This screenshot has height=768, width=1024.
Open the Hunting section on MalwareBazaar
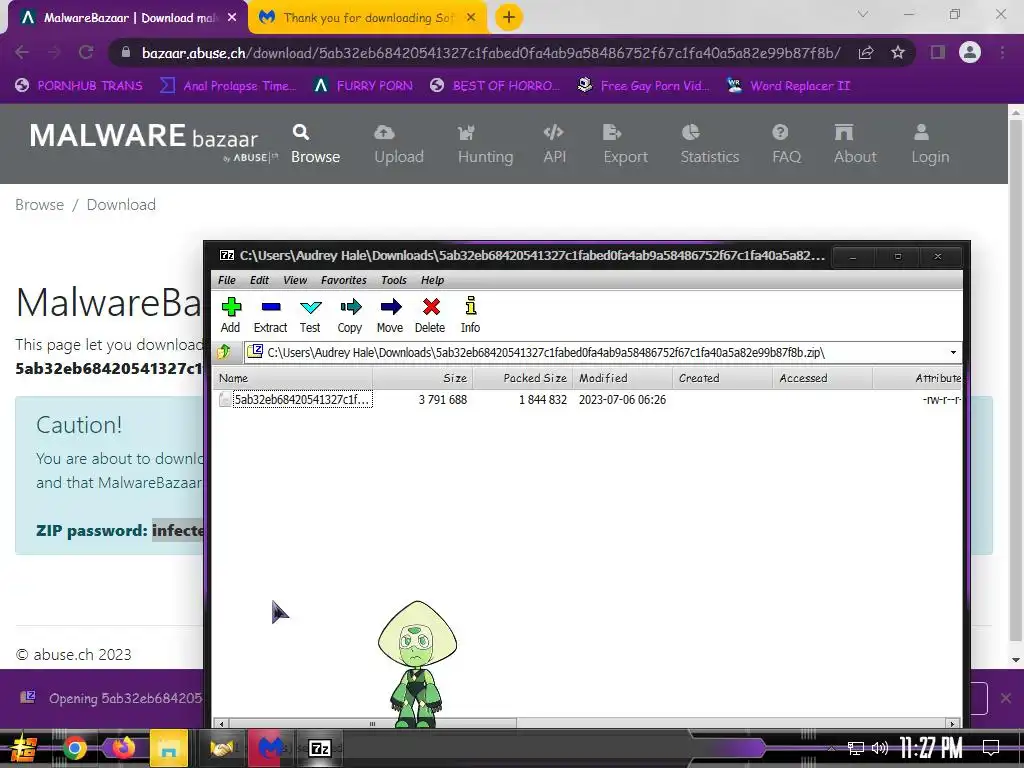485,144
